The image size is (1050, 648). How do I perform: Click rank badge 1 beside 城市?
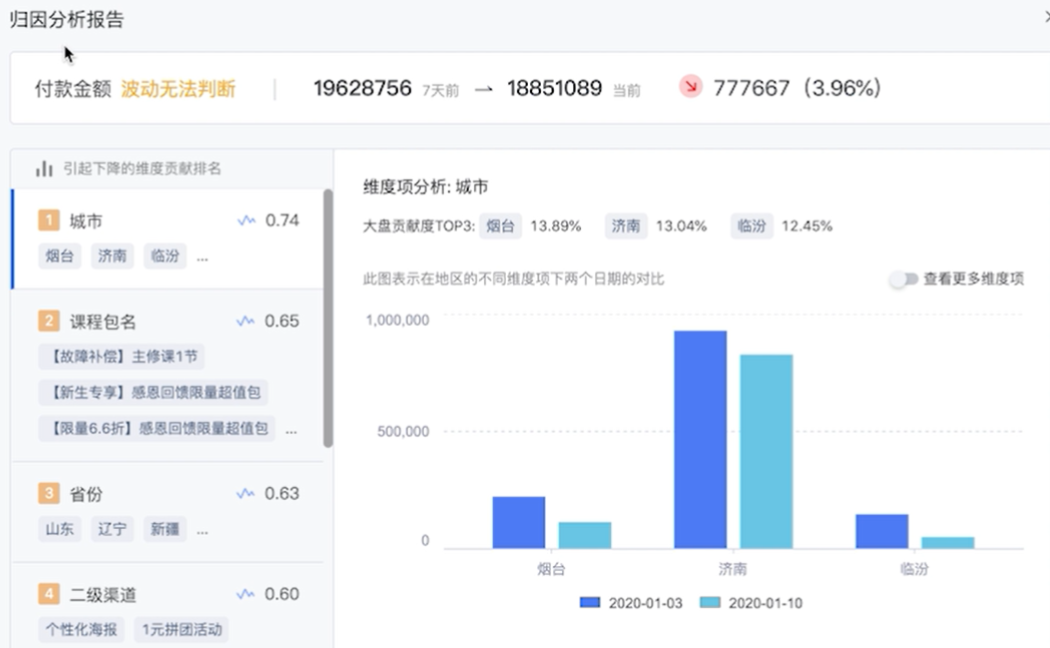pyautogui.click(x=49, y=221)
